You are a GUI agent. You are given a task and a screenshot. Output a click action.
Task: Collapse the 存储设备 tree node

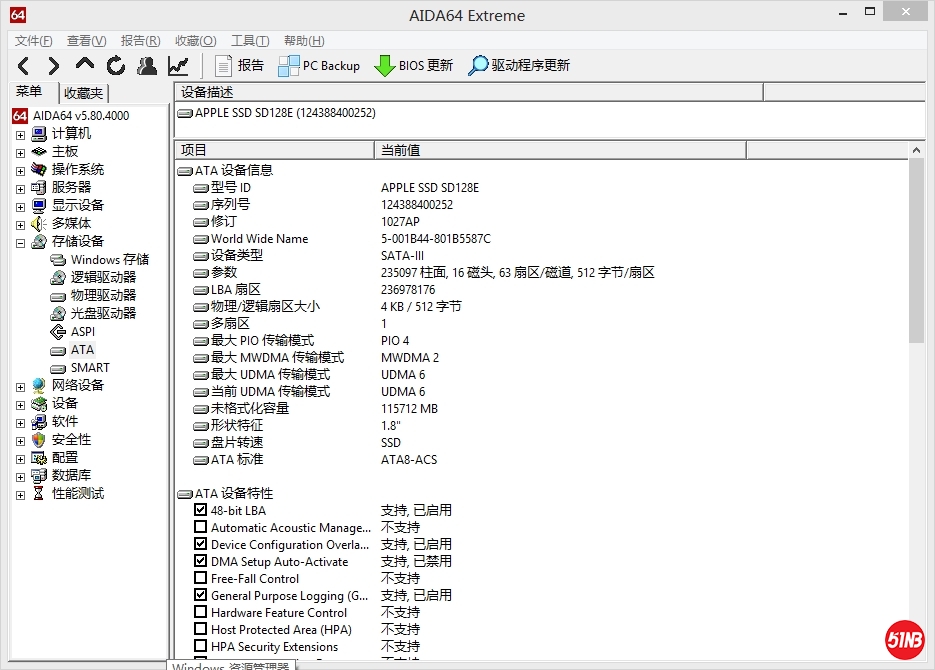[20, 242]
